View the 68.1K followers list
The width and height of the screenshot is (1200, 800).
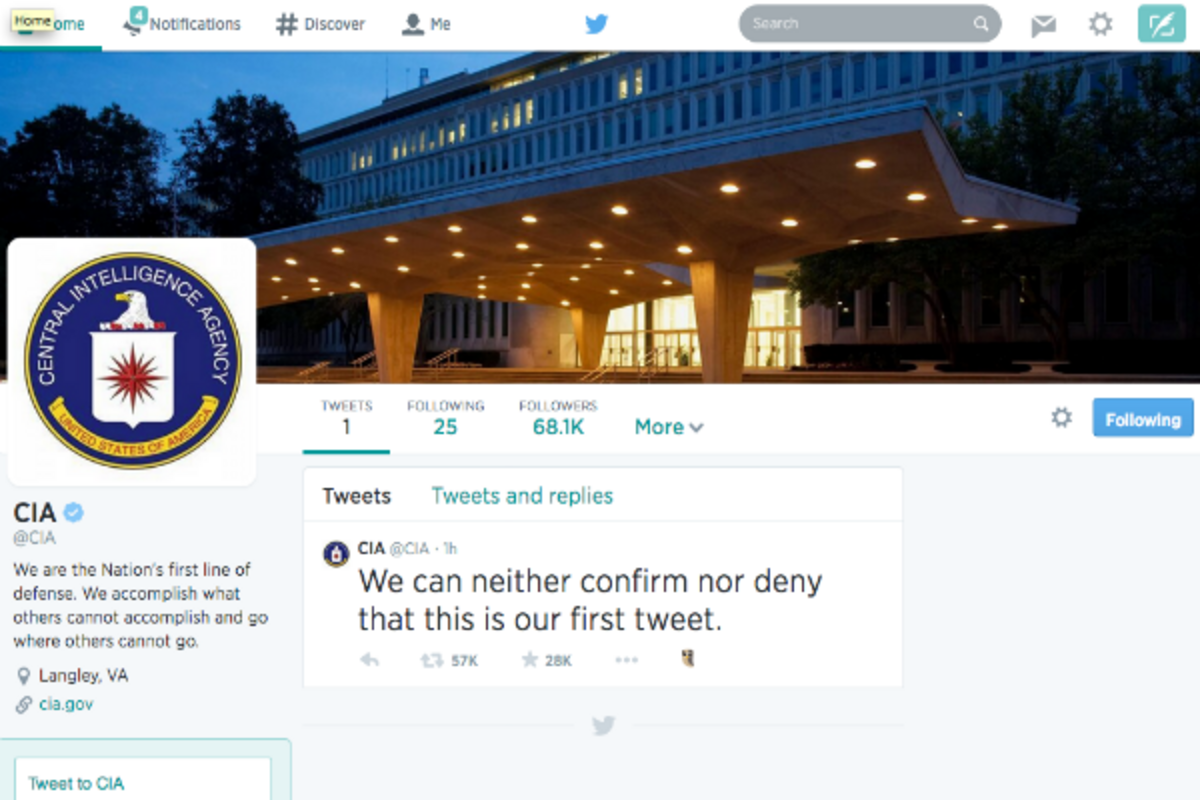pos(558,418)
